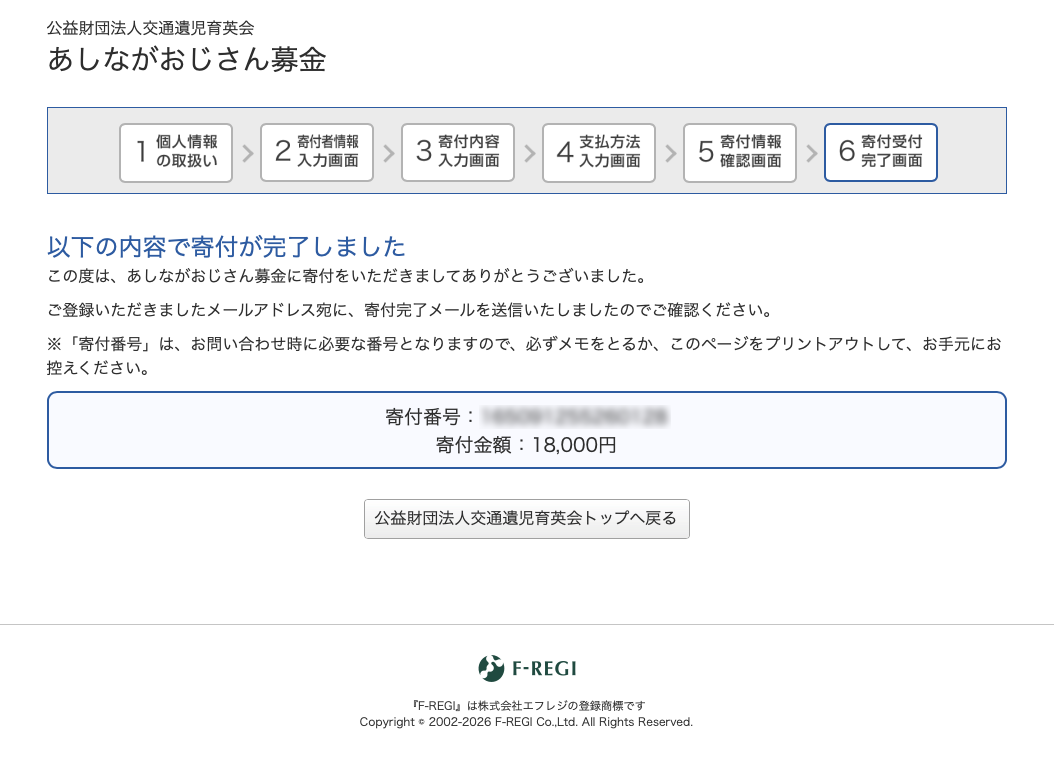This screenshot has width=1054, height=772.
Task: Select step 5 寄付情報確認画面
Action: (739, 153)
